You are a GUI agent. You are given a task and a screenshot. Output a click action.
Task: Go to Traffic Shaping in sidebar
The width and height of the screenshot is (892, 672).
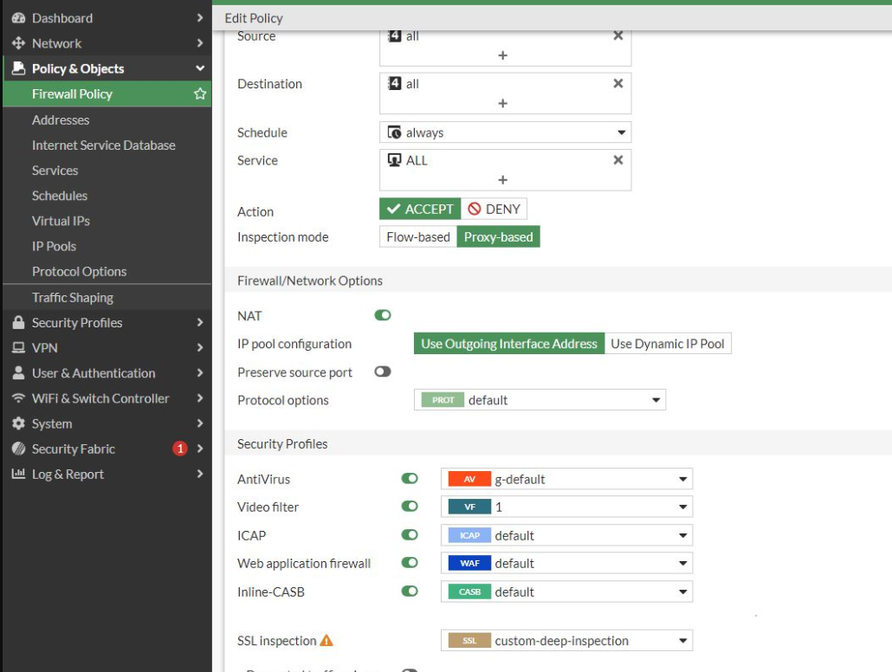(x=72, y=298)
